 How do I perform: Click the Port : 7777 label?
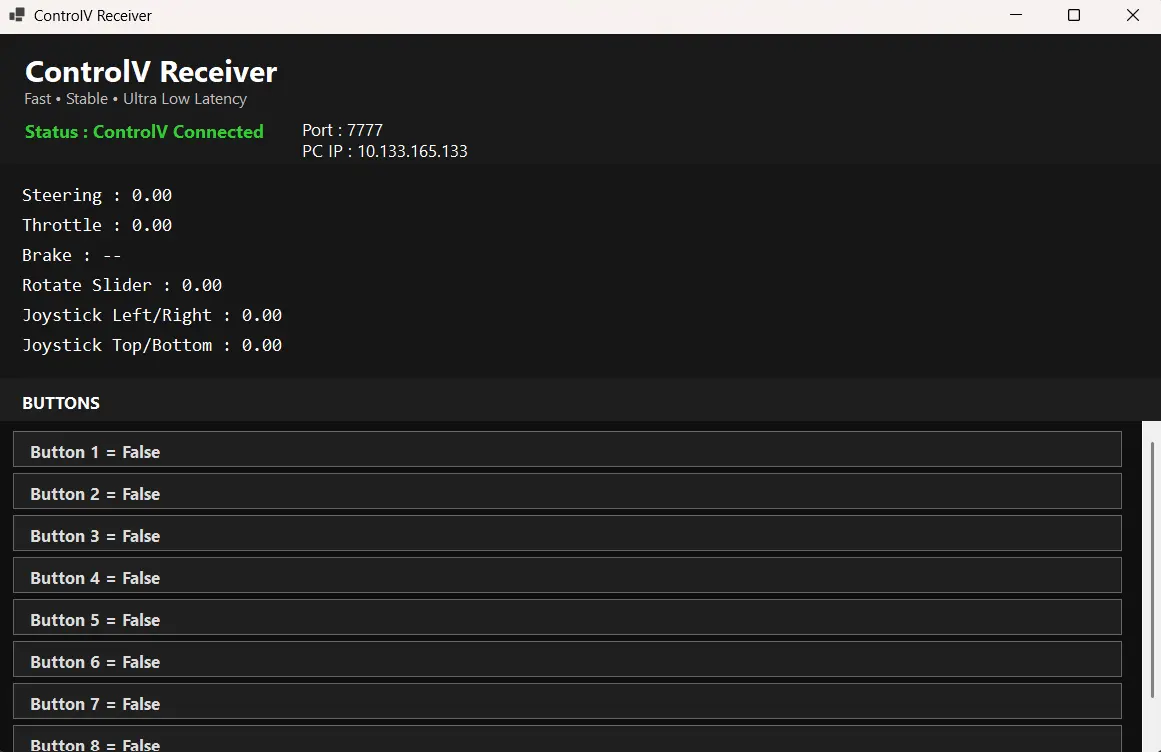click(x=342, y=130)
